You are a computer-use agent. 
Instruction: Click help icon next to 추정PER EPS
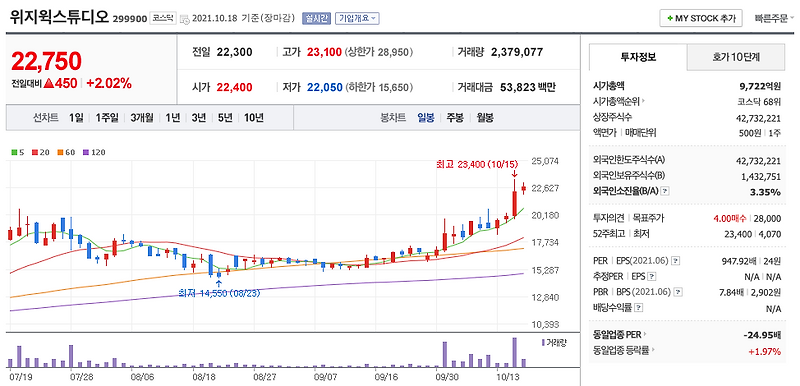652,276
